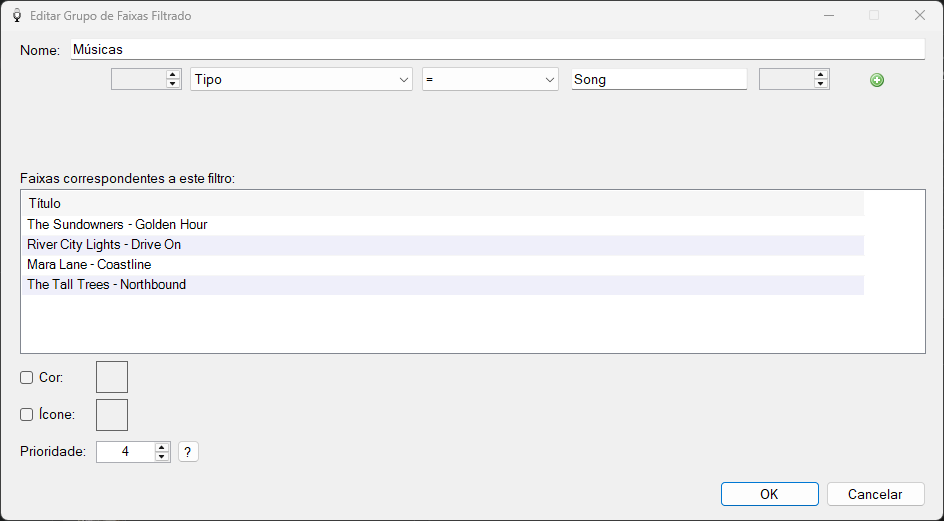
Task: Open the priority help question mark button
Action: point(188,452)
